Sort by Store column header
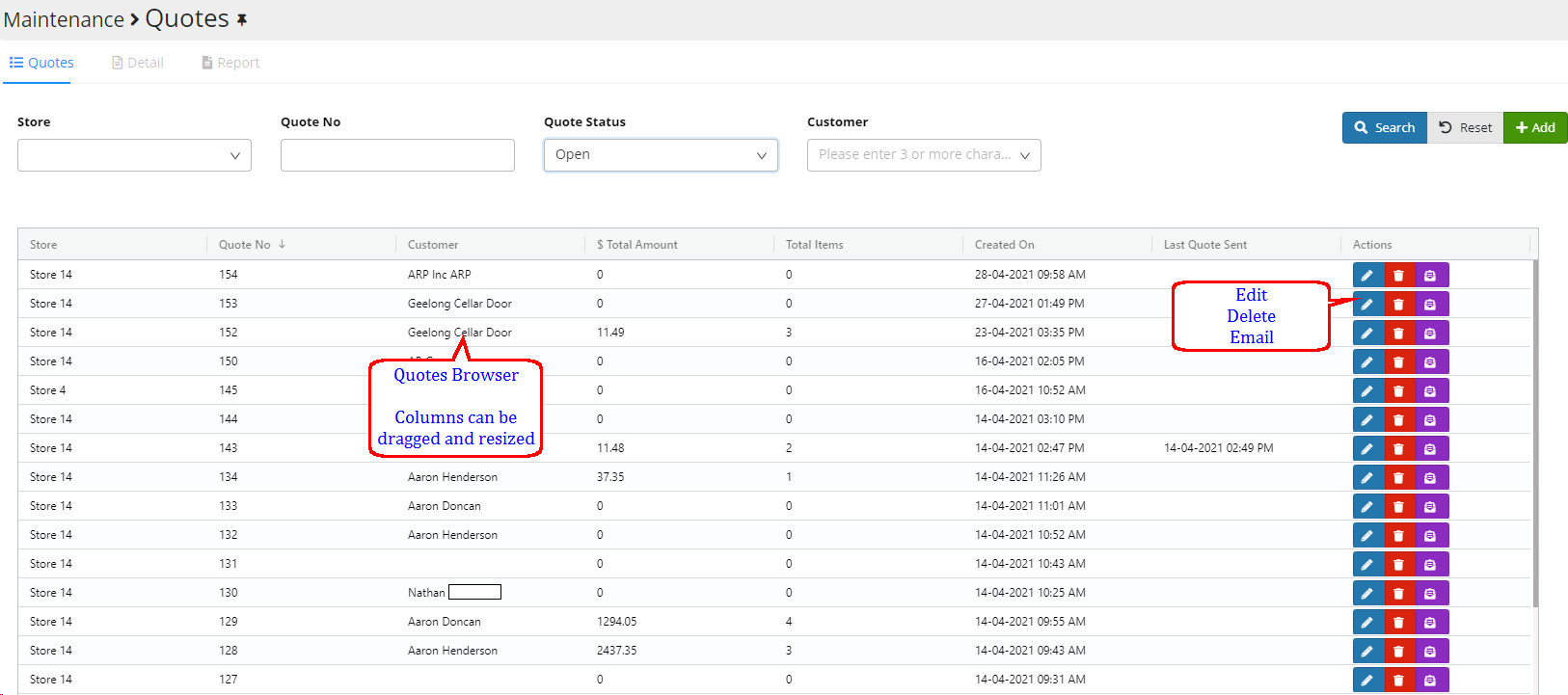 43,245
